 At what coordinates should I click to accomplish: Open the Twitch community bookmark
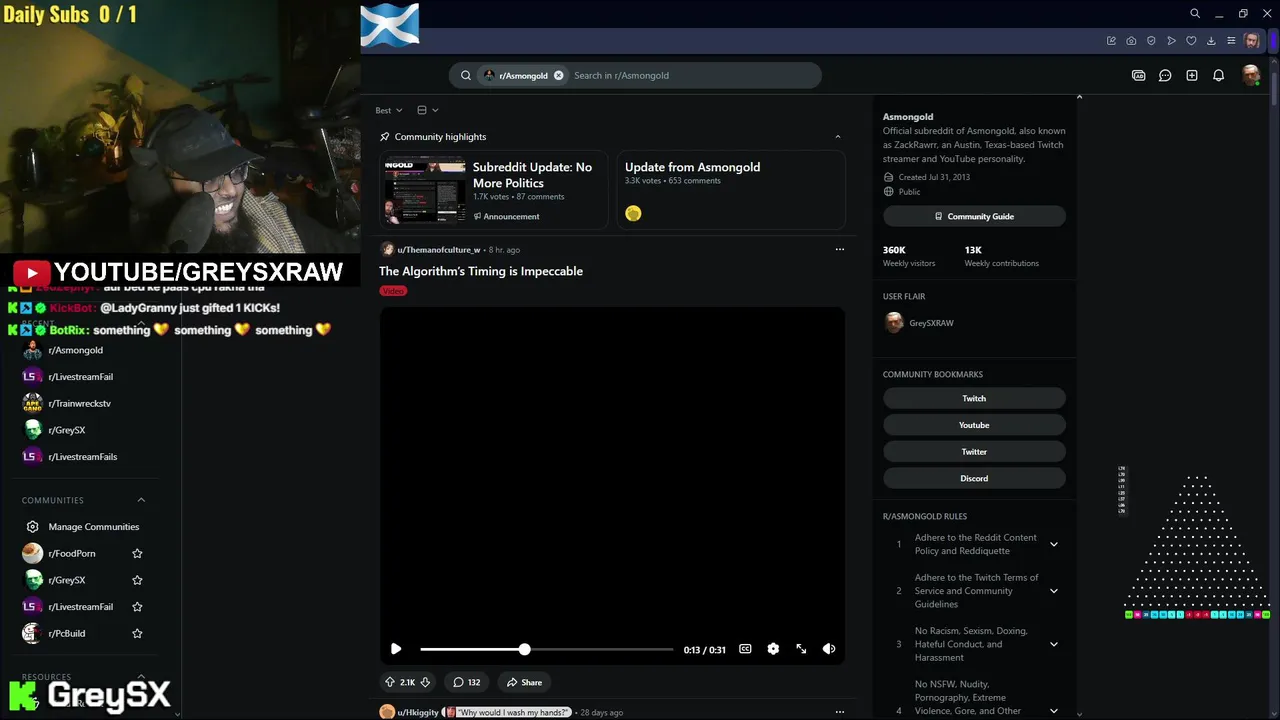tap(974, 398)
